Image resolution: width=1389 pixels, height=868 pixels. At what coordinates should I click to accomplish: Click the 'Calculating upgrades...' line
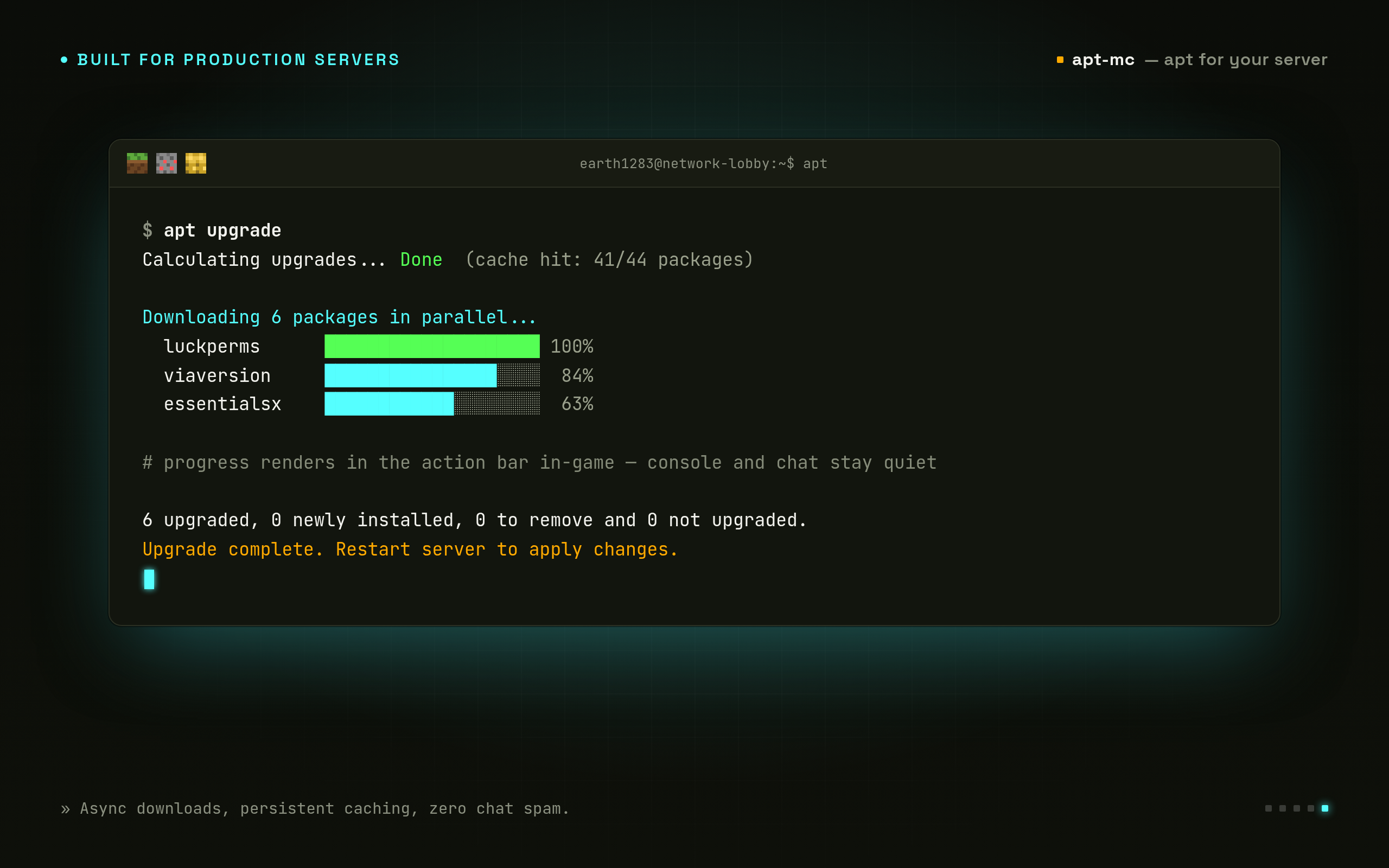pos(264,259)
